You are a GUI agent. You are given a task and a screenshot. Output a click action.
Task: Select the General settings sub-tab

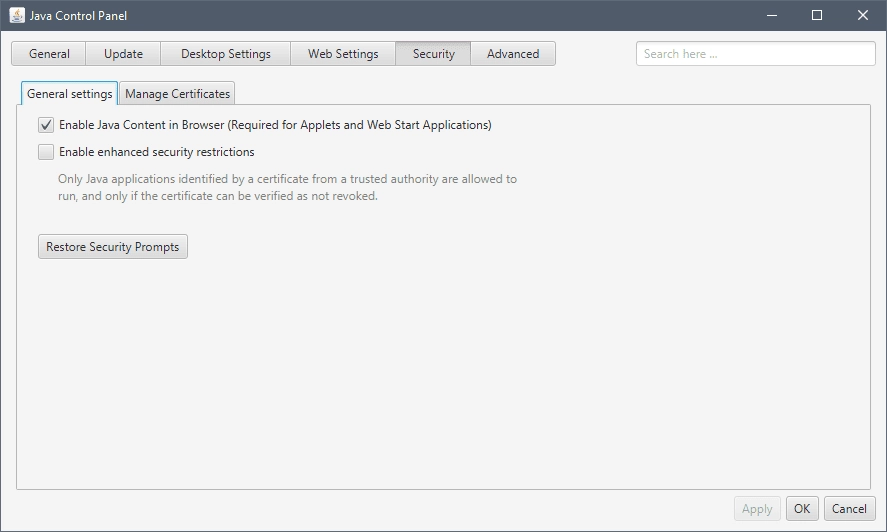70,93
